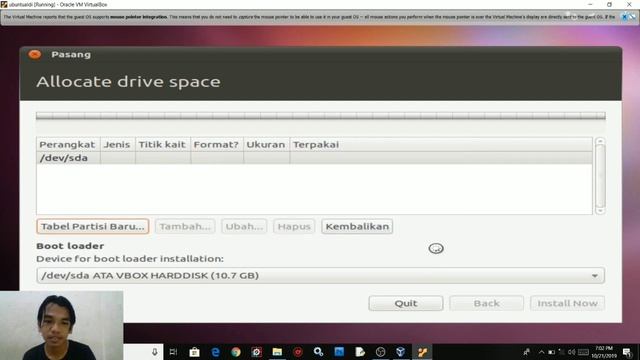Click the don't-show-again icon on VirtualBox notice
The image size is (640, 360).
633,17
